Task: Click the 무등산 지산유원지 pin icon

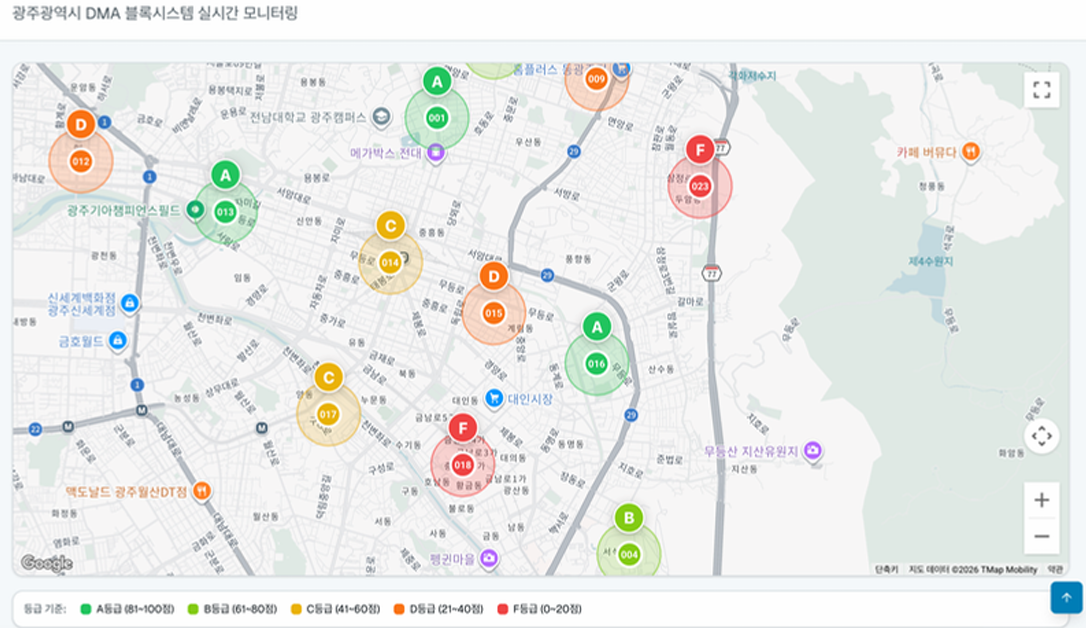Action: [812, 451]
